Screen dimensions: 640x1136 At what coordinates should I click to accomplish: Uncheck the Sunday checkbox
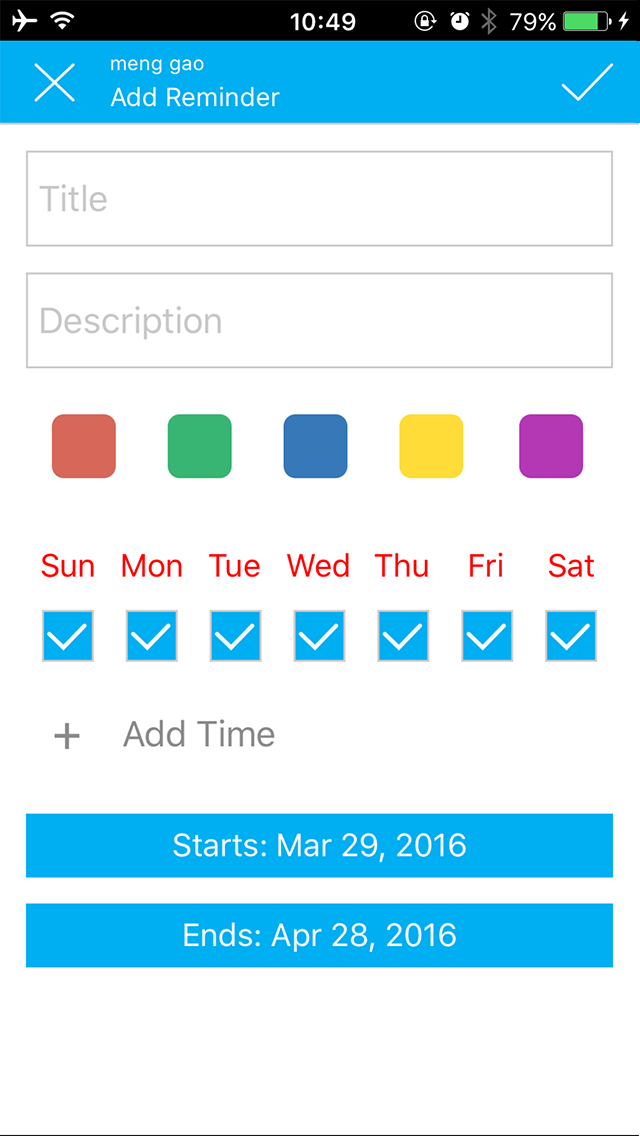pos(67,635)
